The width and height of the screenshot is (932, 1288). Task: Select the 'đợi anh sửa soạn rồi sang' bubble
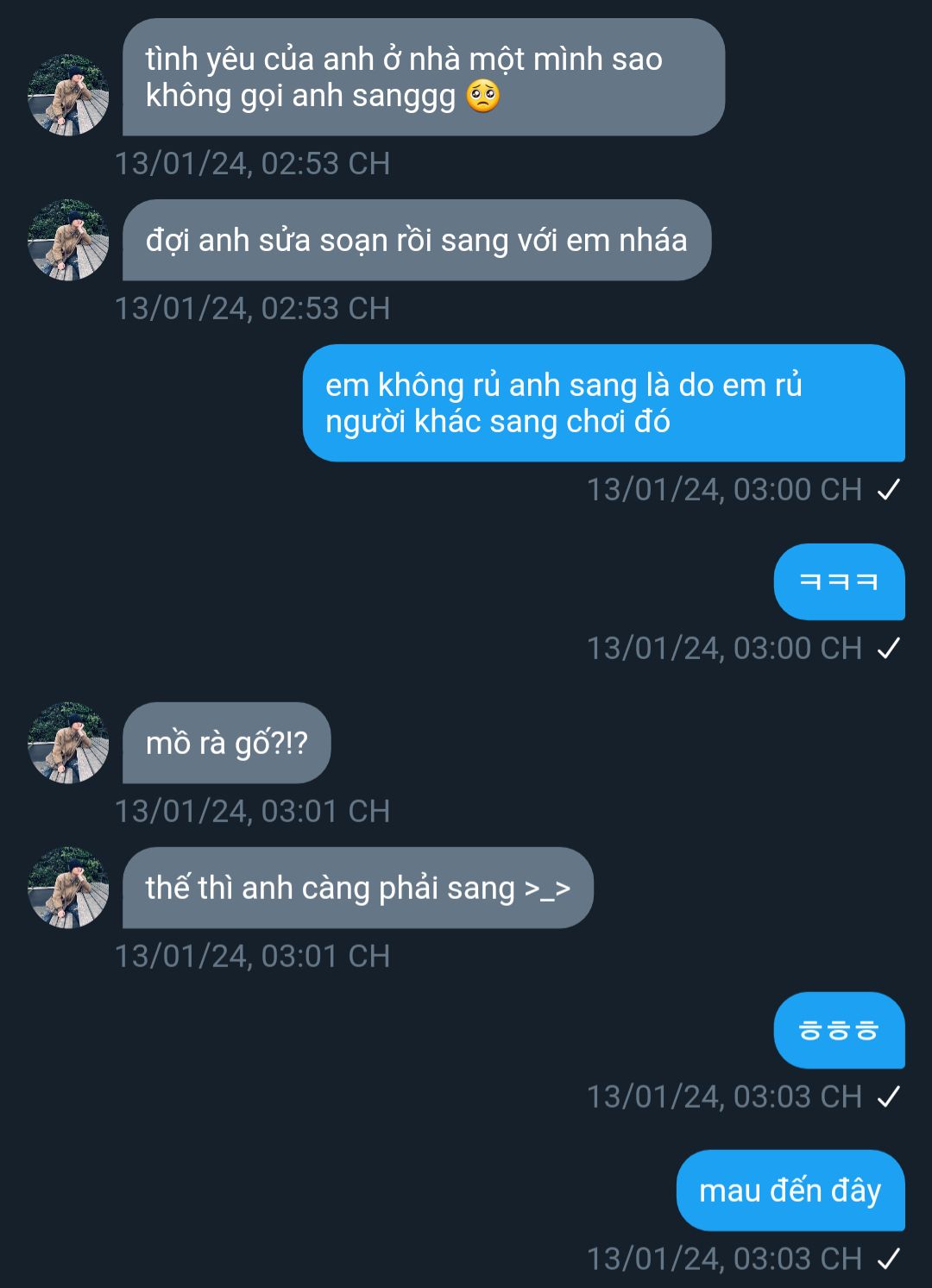coord(417,240)
